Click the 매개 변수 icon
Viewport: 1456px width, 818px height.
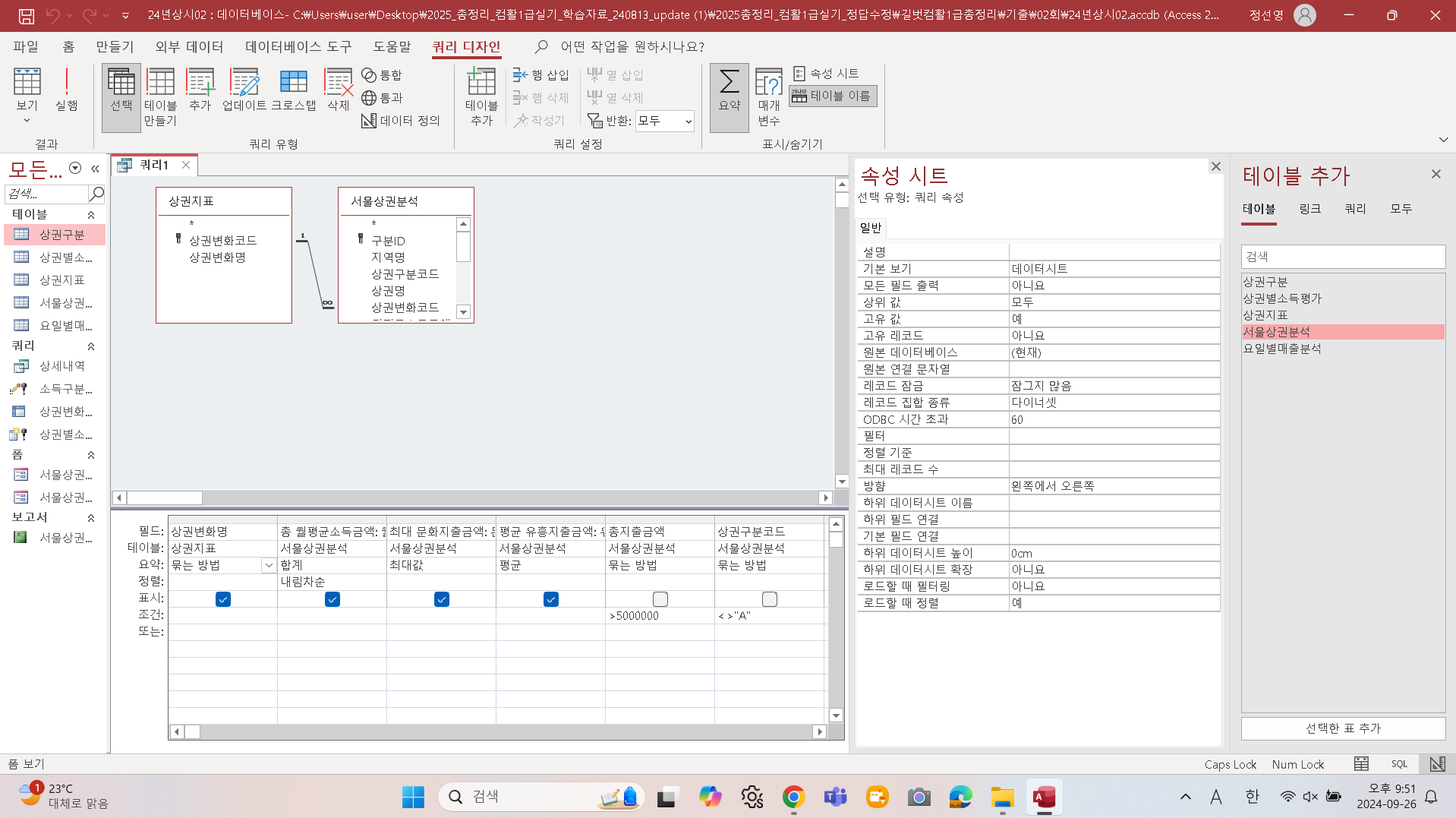click(x=768, y=96)
